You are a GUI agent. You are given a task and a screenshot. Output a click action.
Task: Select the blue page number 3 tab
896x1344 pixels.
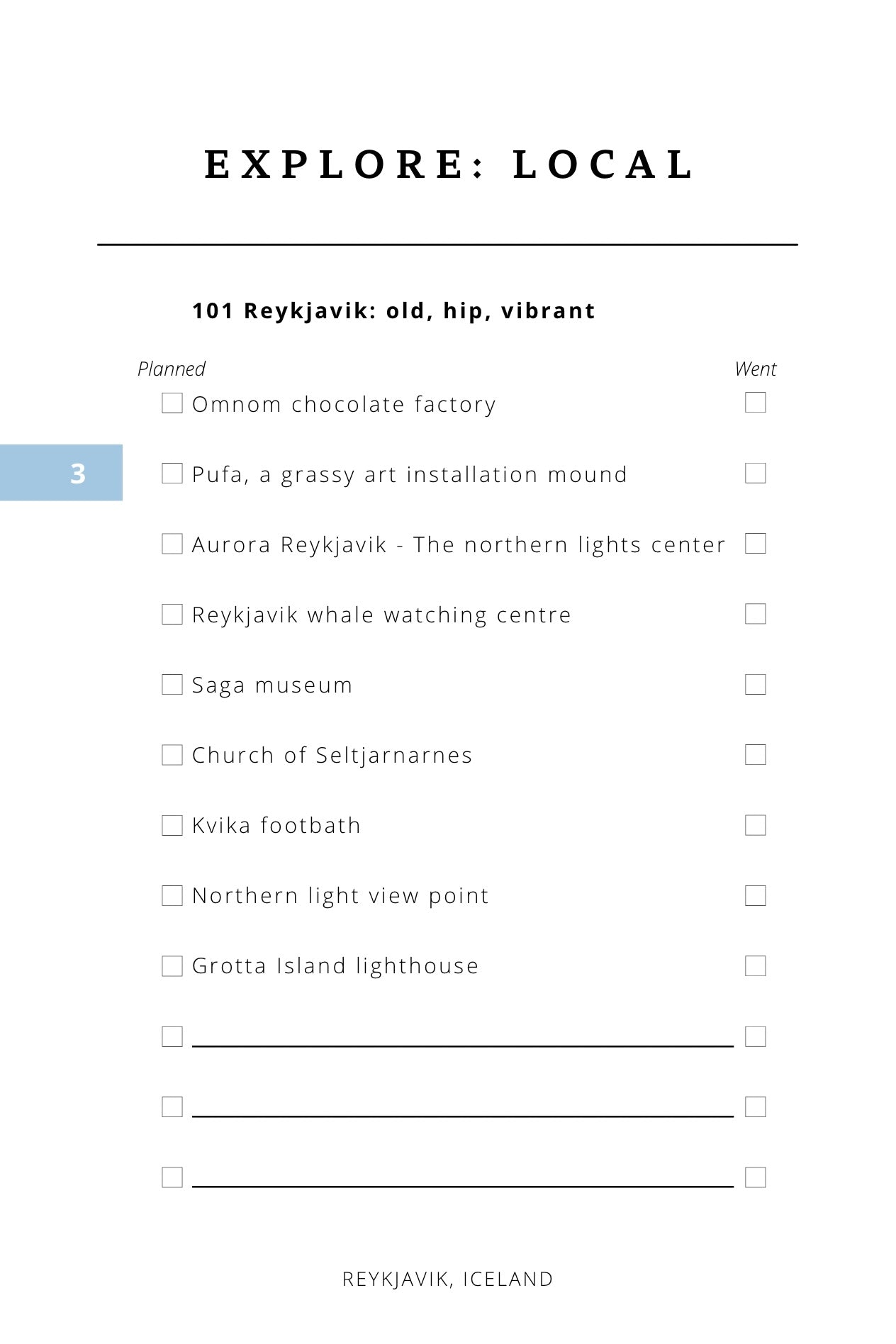61,473
